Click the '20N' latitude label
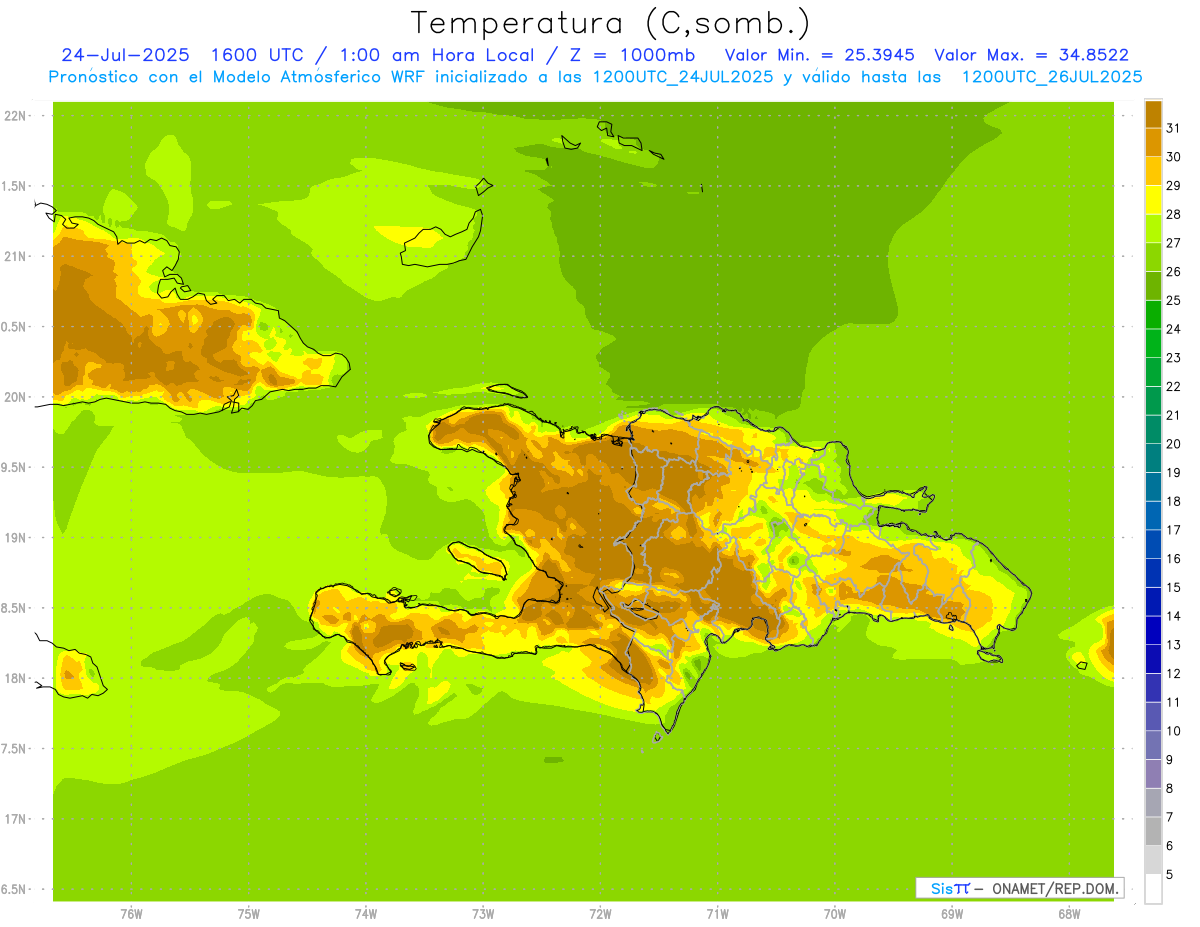This screenshot has width=1200, height=927. pos(15,397)
